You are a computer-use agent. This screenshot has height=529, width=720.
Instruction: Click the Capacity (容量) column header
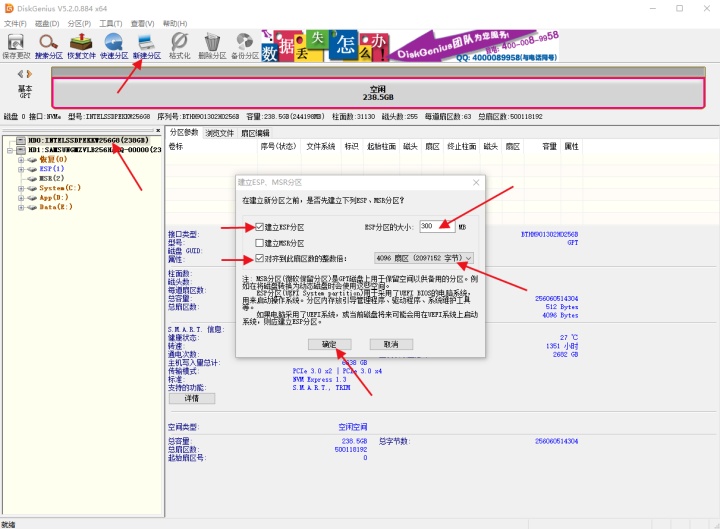(549, 146)
